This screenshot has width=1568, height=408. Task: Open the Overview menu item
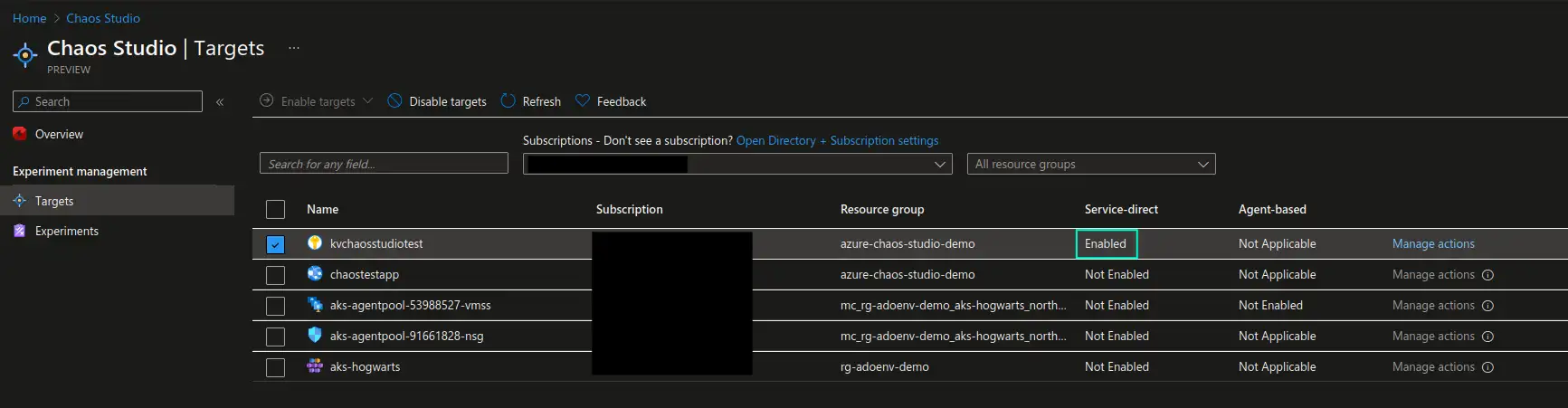[117, 134]
